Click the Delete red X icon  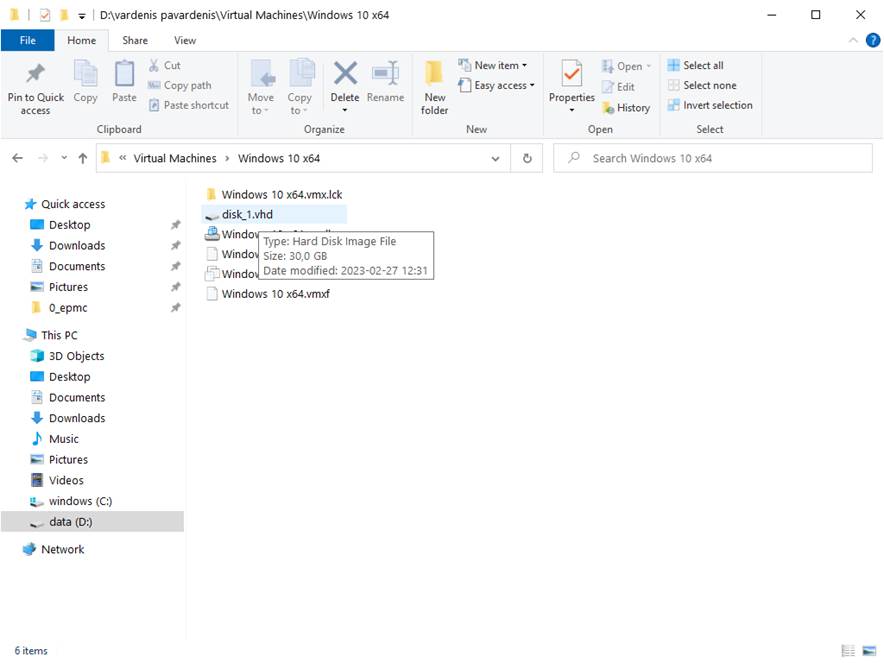tap(345, 75)
